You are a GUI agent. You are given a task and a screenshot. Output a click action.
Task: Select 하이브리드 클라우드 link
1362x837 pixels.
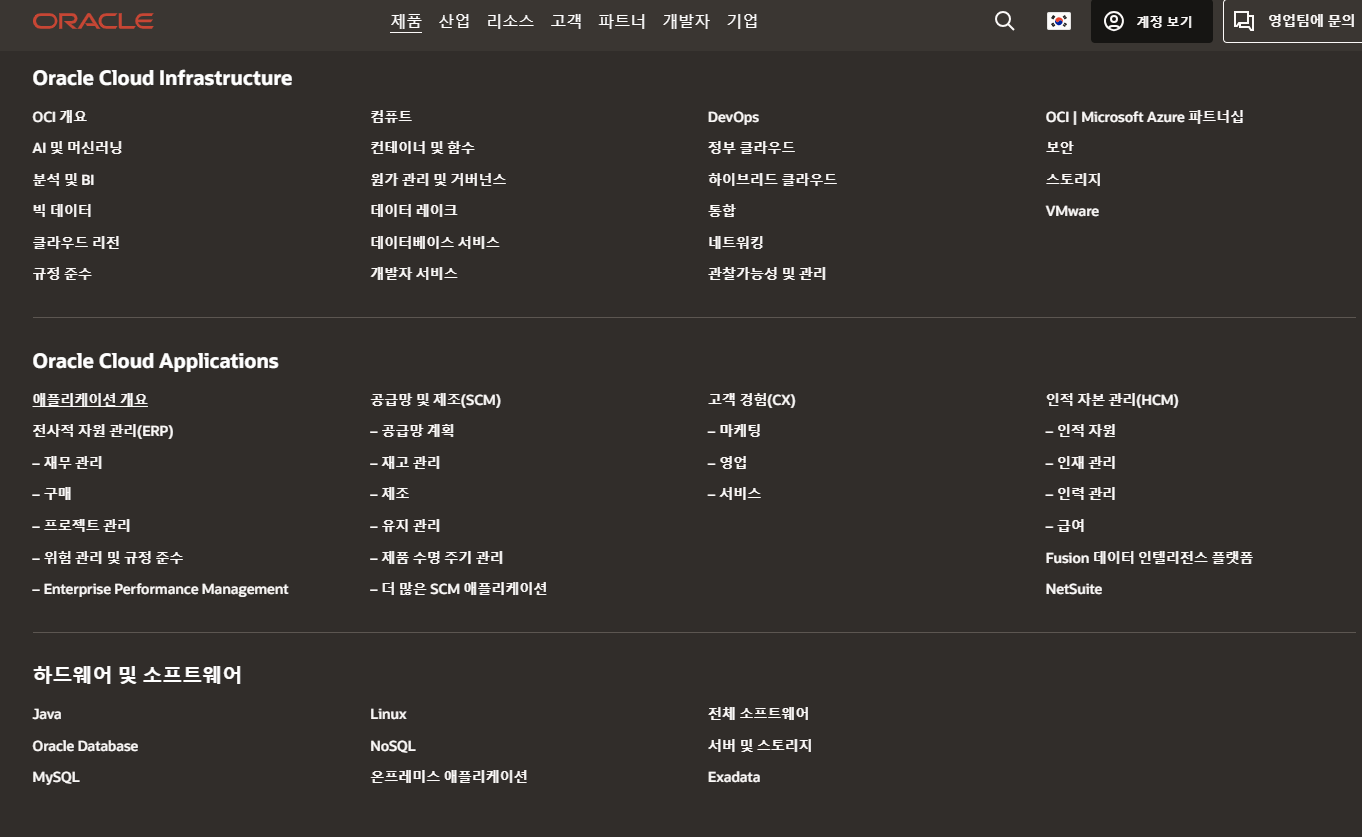(772, 180)
